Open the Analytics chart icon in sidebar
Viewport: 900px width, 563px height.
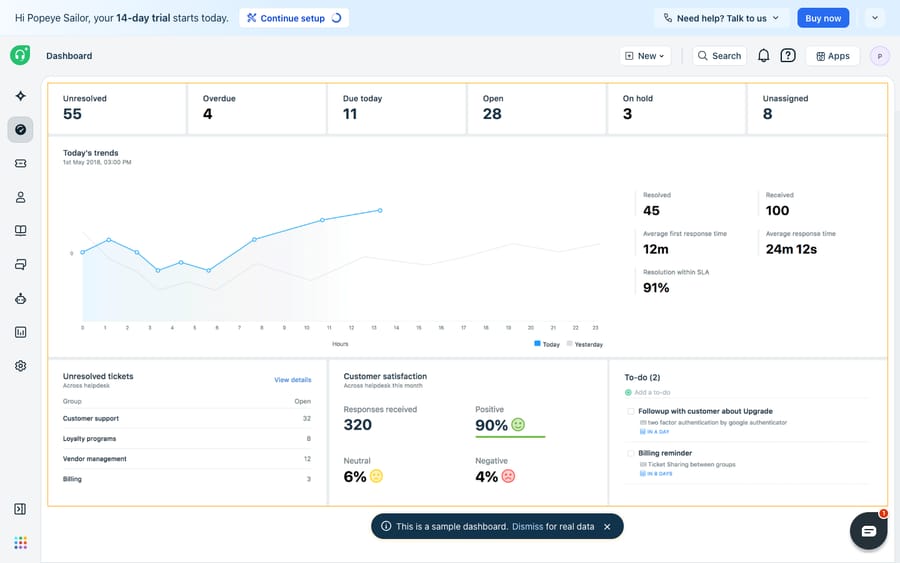[21, 332]
